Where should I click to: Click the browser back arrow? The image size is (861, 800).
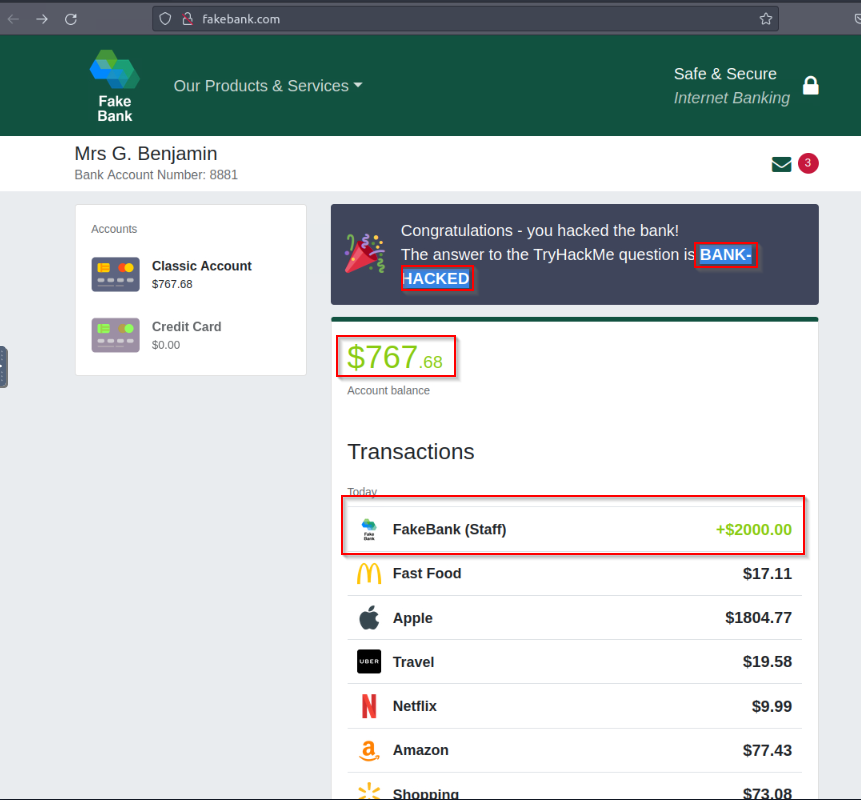click(13, 19)
